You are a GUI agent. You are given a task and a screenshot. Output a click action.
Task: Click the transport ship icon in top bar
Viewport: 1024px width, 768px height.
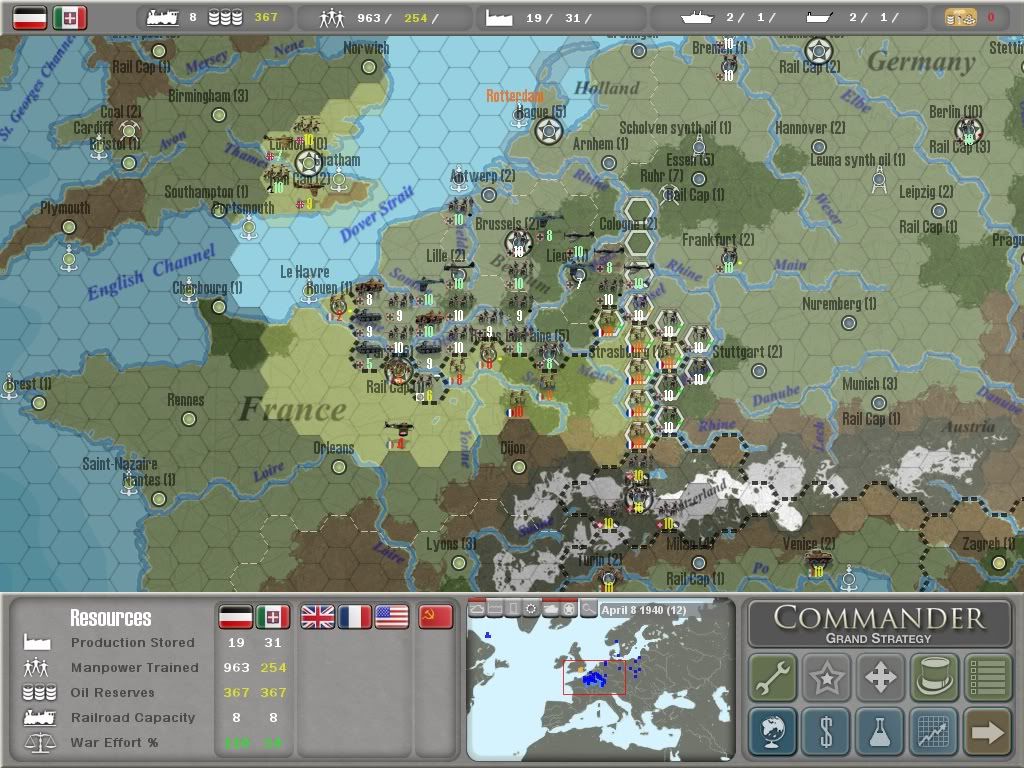[820, 18]
